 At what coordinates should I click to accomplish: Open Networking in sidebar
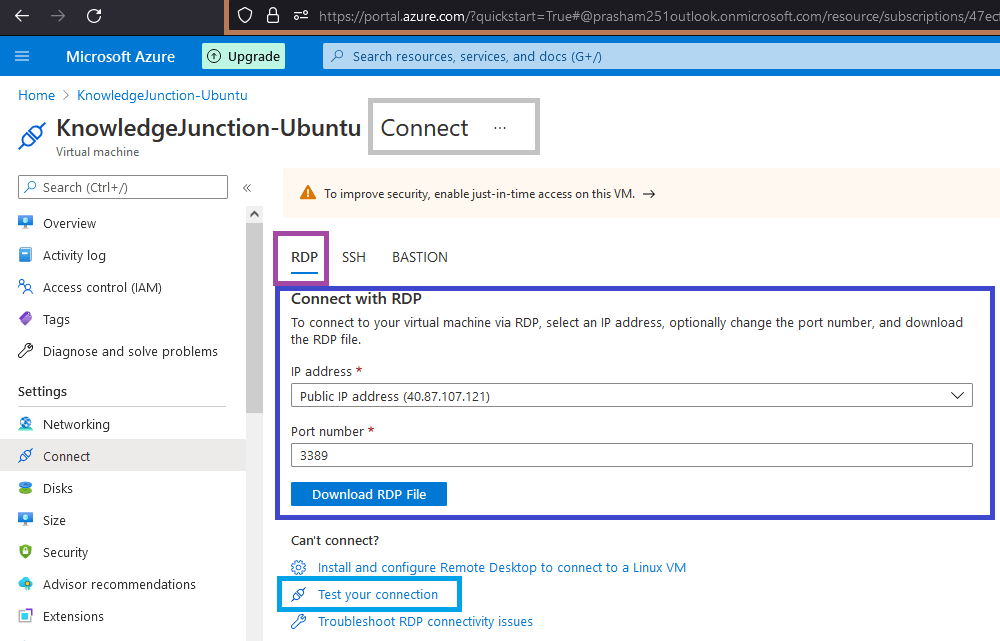pyautogui.click(x=76, y=424)
